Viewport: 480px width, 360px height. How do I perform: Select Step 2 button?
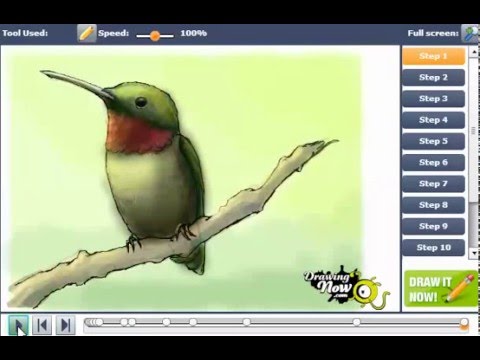(x=433, y=77)
